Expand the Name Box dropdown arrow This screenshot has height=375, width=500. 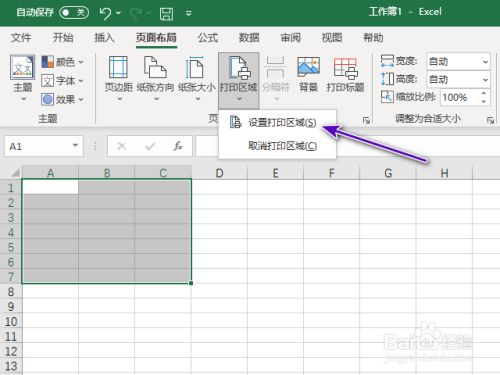[x=75, y=146]
